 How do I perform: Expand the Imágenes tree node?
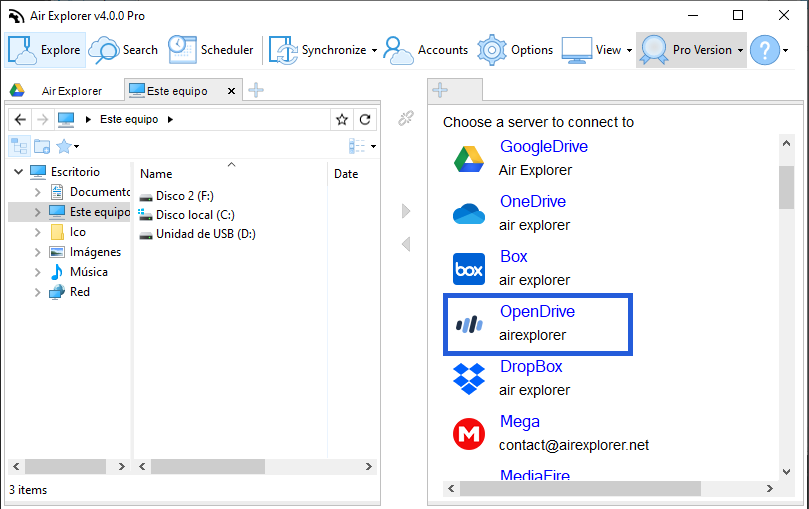click(x=37, y=252)
